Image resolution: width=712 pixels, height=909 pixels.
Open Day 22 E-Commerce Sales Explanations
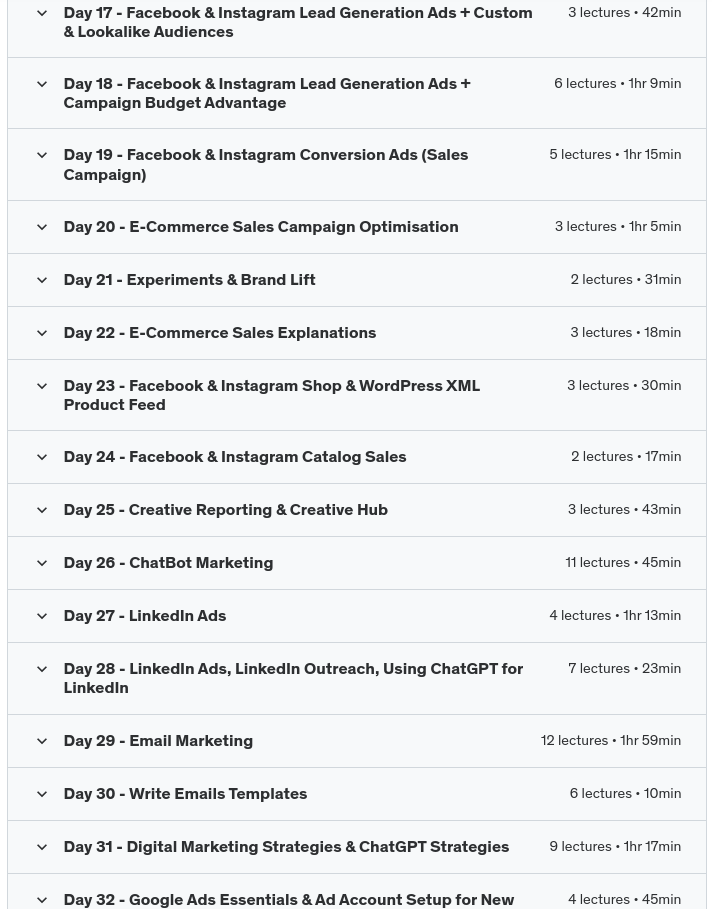219,333
